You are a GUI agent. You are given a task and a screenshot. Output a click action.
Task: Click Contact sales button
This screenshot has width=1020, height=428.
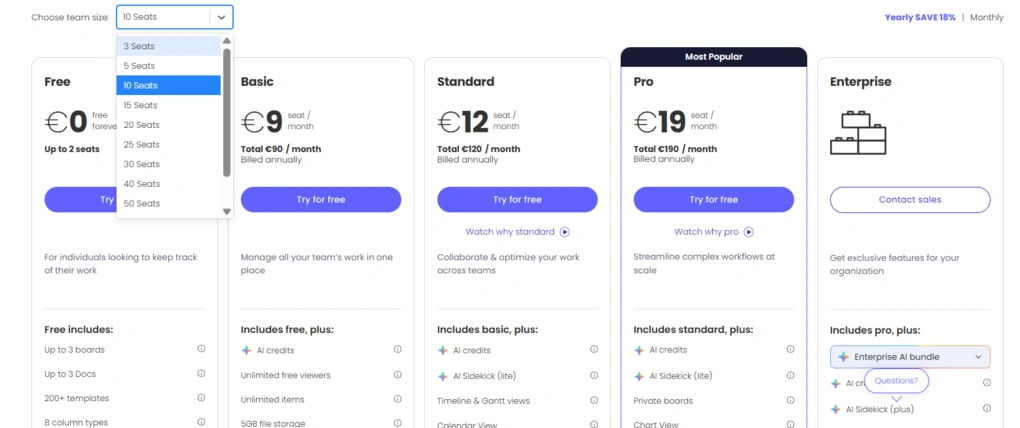pos(909,200)
